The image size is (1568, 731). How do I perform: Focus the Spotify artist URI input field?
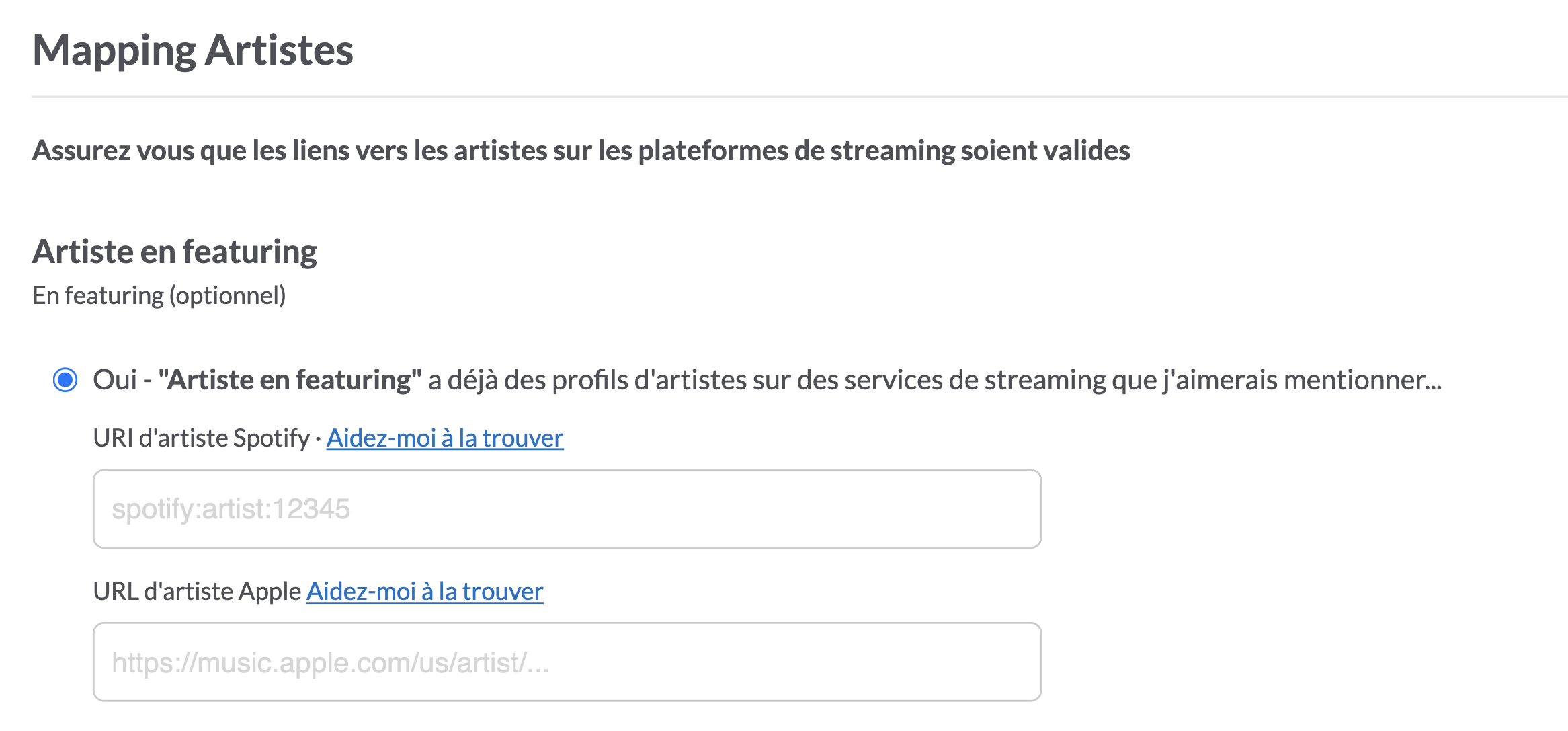click(x=567, y=509)
